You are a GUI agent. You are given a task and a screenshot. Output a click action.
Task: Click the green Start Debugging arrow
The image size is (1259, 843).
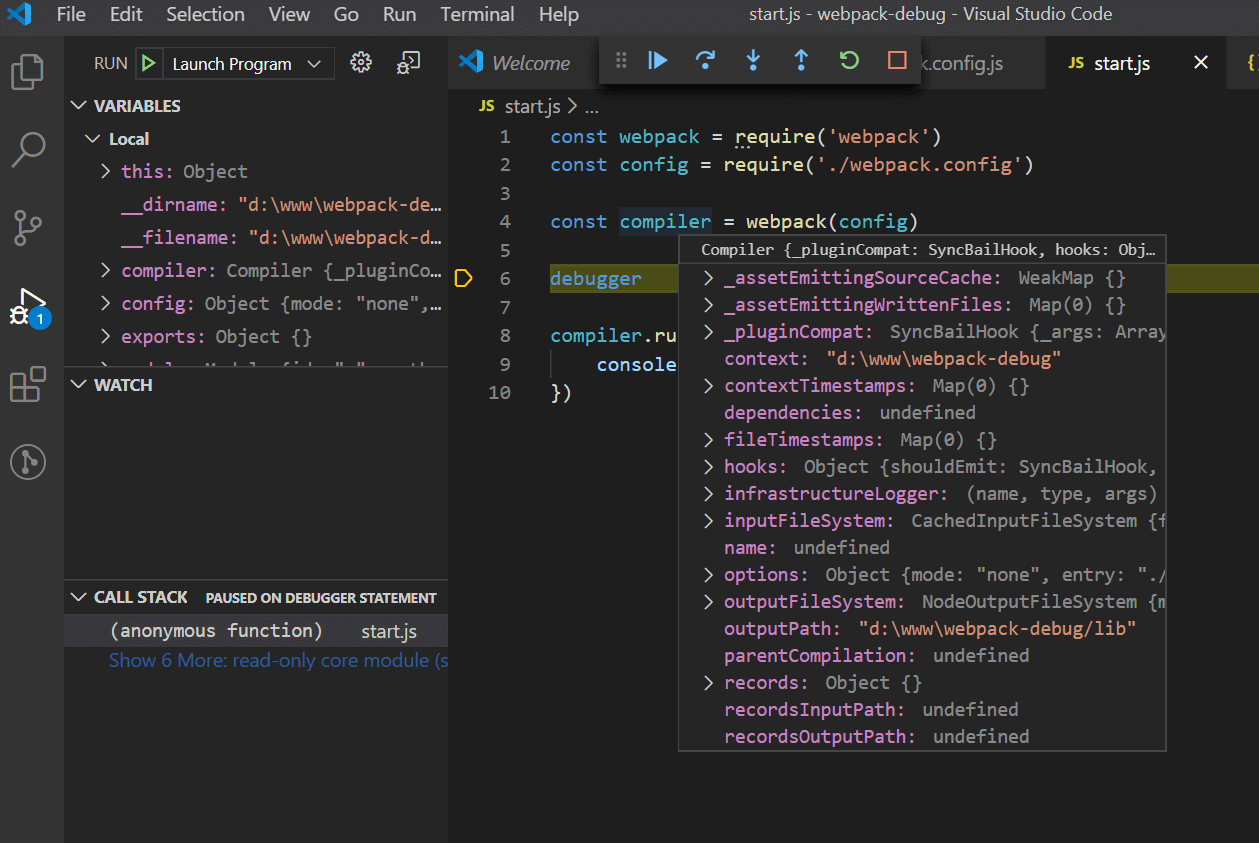coord(149,63)
